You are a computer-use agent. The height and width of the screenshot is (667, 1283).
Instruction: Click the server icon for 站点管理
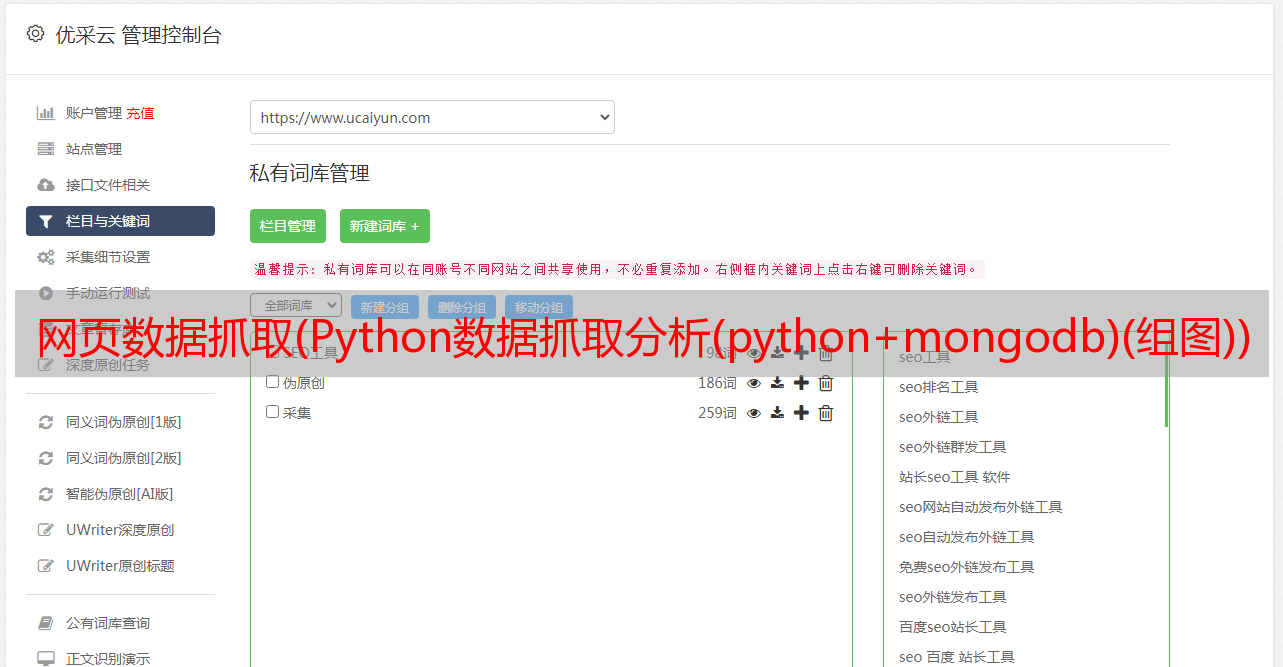(45, 149)
